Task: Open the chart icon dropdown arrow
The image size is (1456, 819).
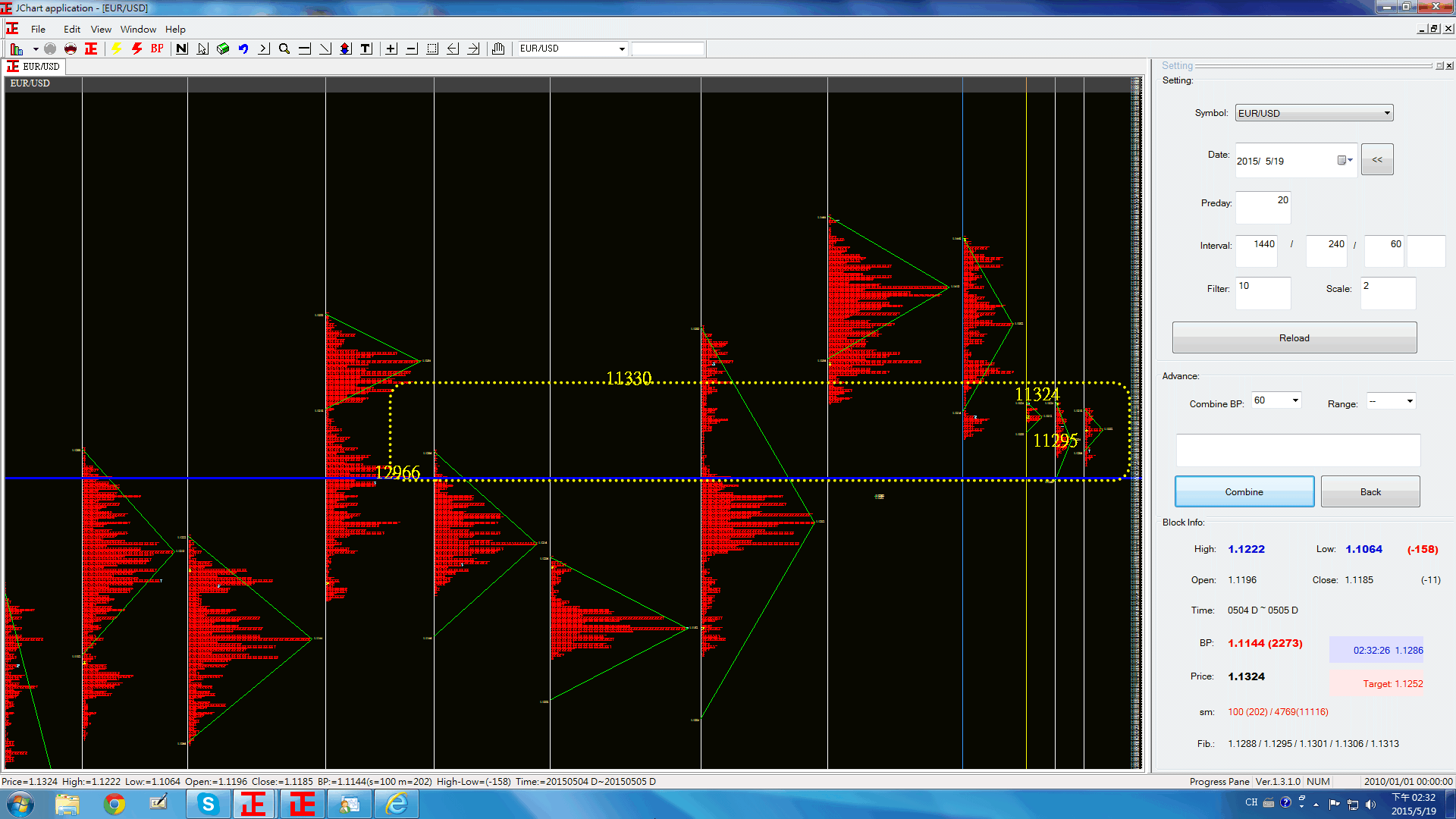Action: click(x=35, y=49)
